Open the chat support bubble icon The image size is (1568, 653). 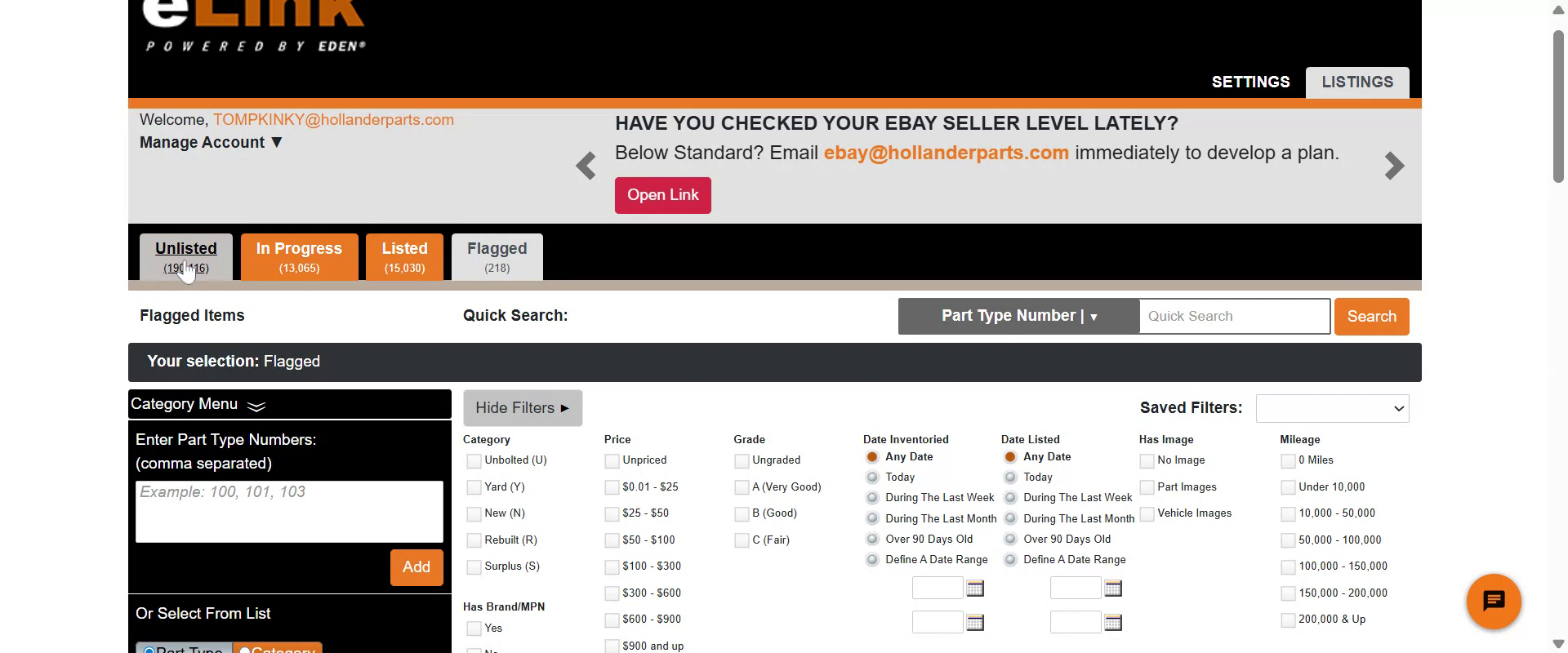(x=1493, y=602)
